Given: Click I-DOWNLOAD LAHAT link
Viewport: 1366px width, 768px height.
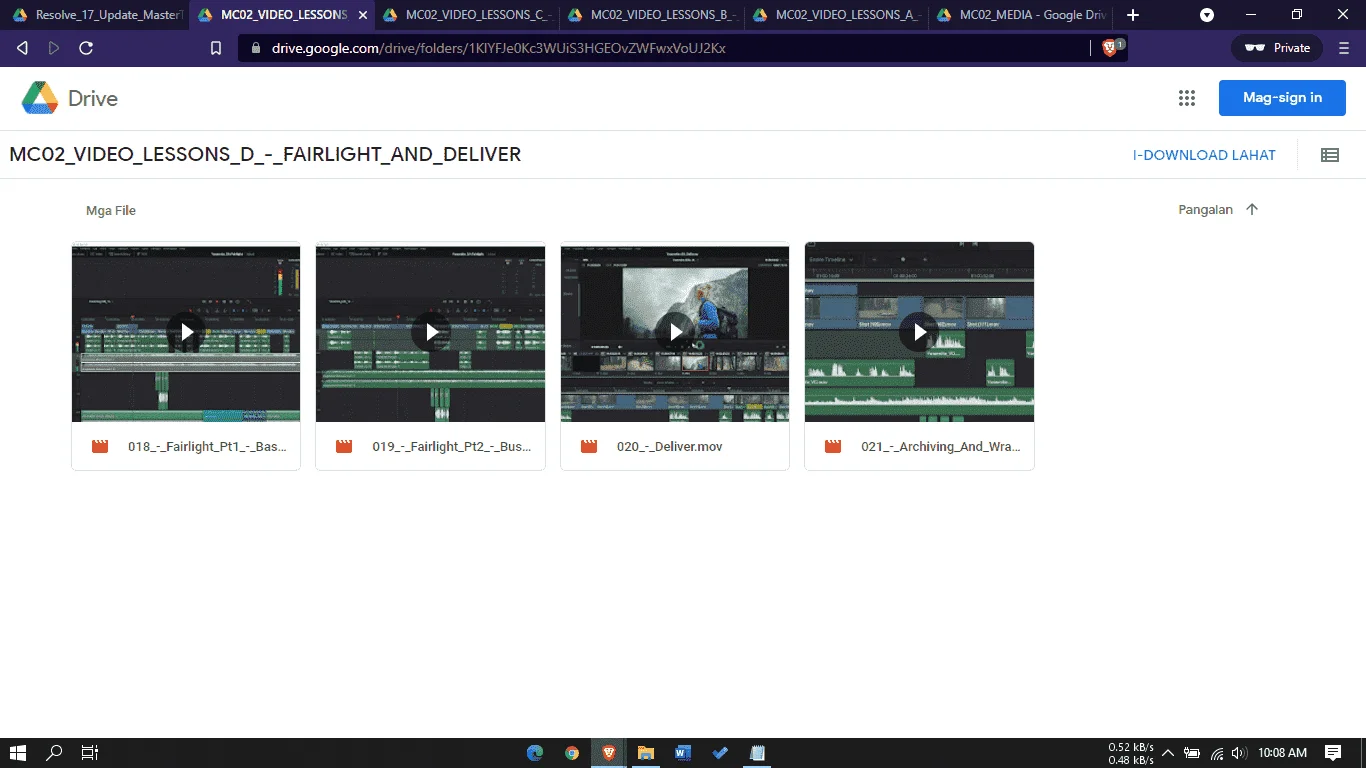Looking at the screenshot, I should (1204, 155).
